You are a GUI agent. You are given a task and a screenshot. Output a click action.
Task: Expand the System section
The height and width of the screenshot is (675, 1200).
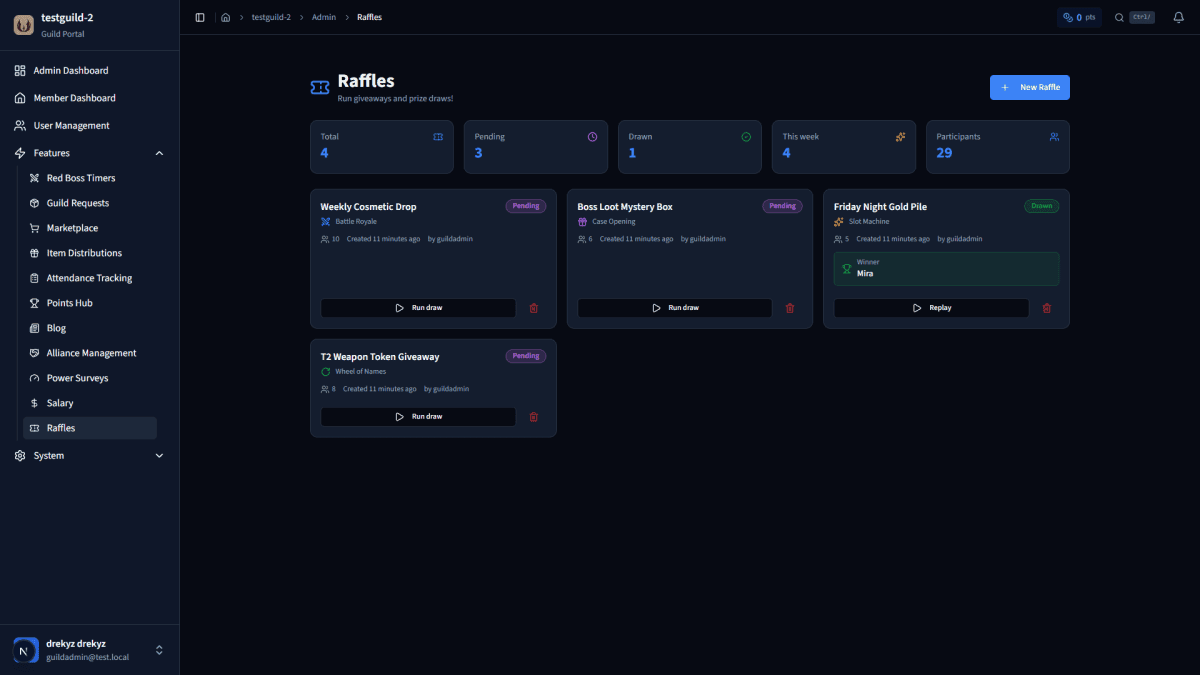pyautogui.click(x=158, y=455)
